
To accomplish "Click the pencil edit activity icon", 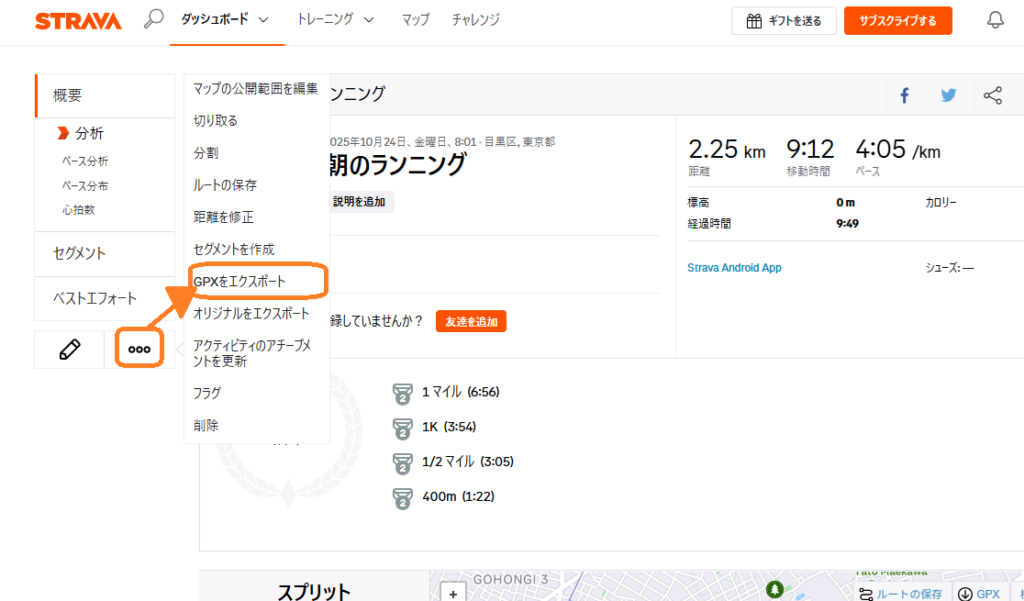I will tap(68, 349).
